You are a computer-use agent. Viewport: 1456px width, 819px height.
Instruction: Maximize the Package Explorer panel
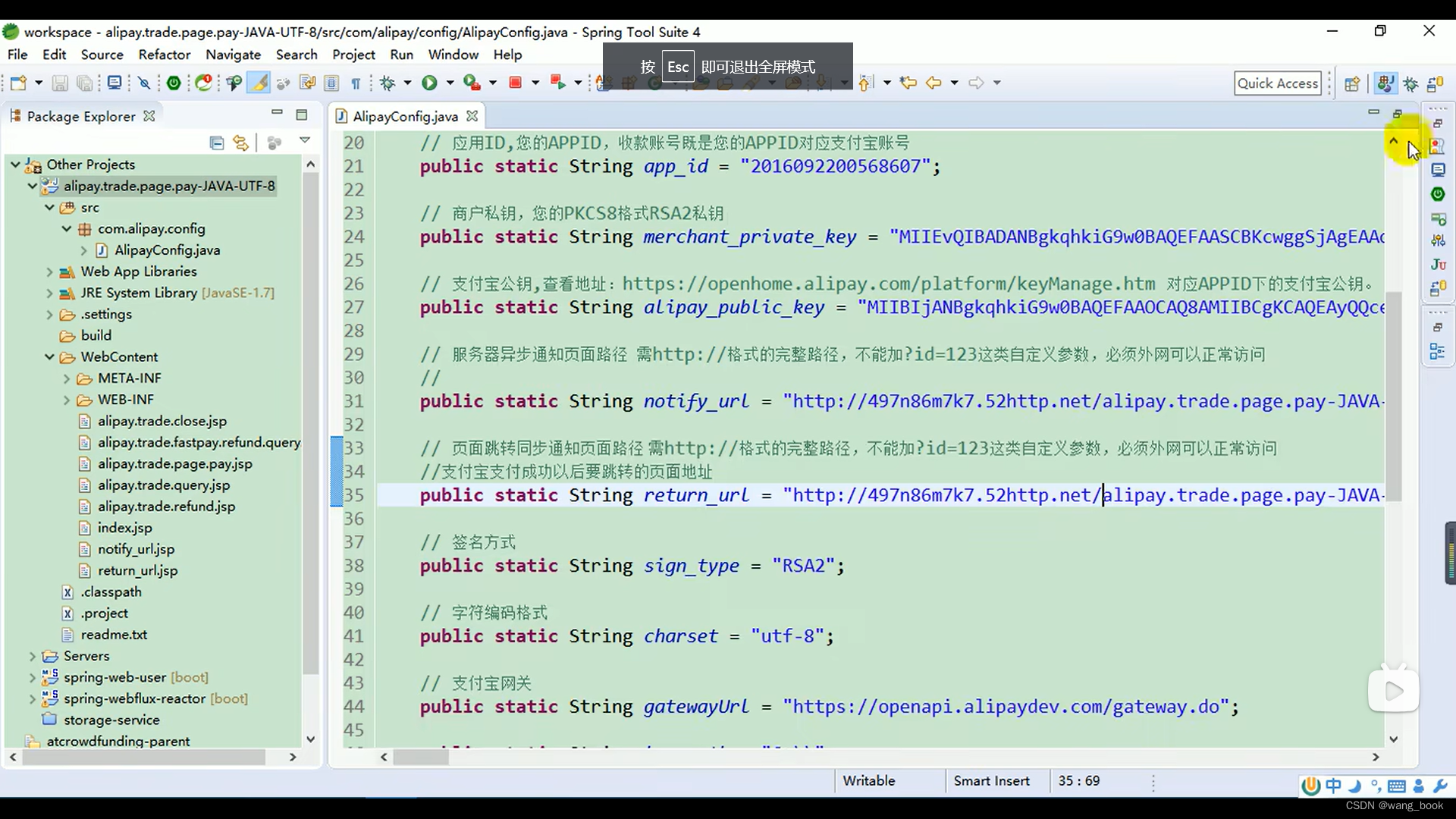tap(302, 115)
